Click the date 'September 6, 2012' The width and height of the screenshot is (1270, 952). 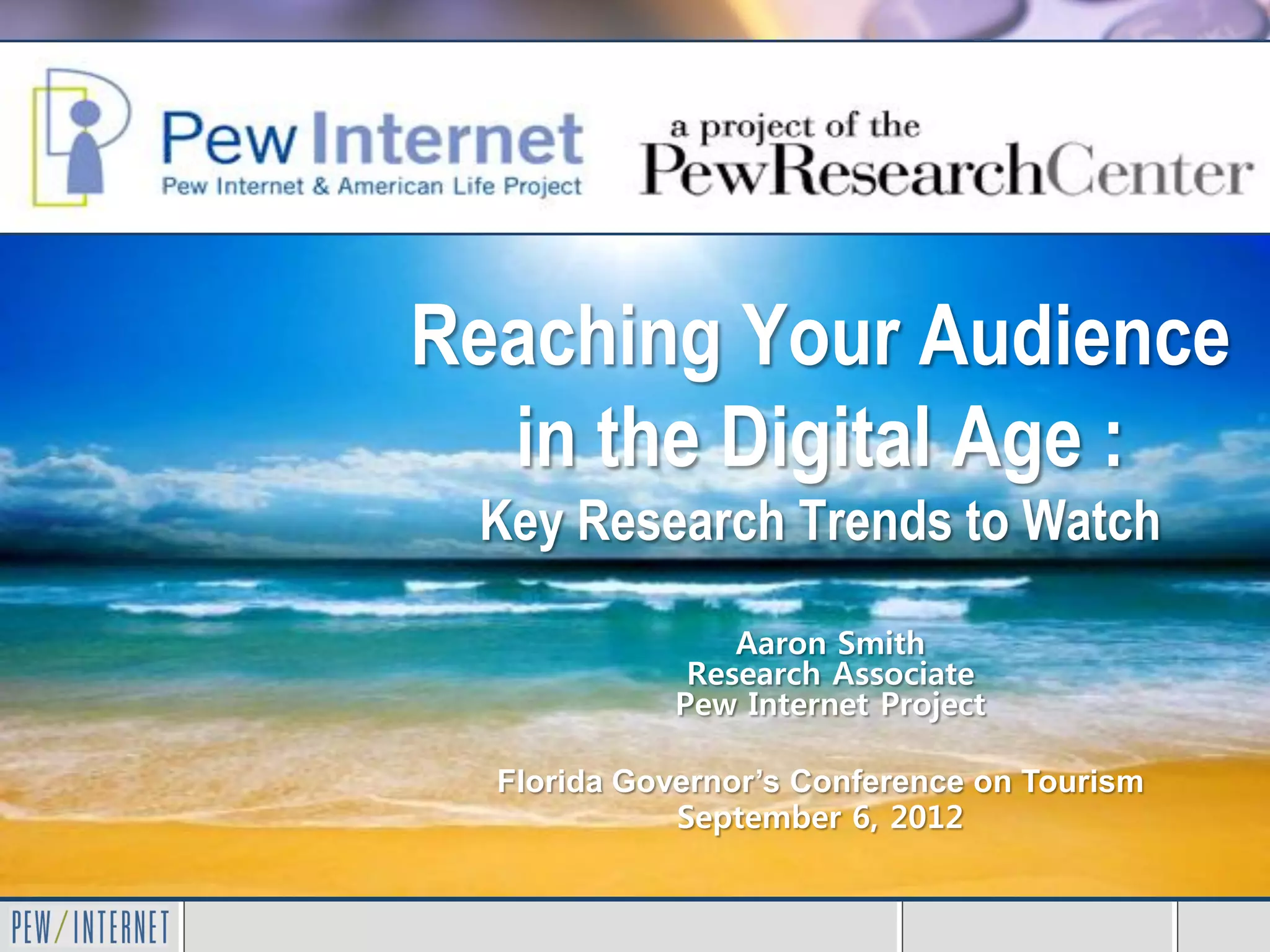pyautogui.click(x=820, y=818)
